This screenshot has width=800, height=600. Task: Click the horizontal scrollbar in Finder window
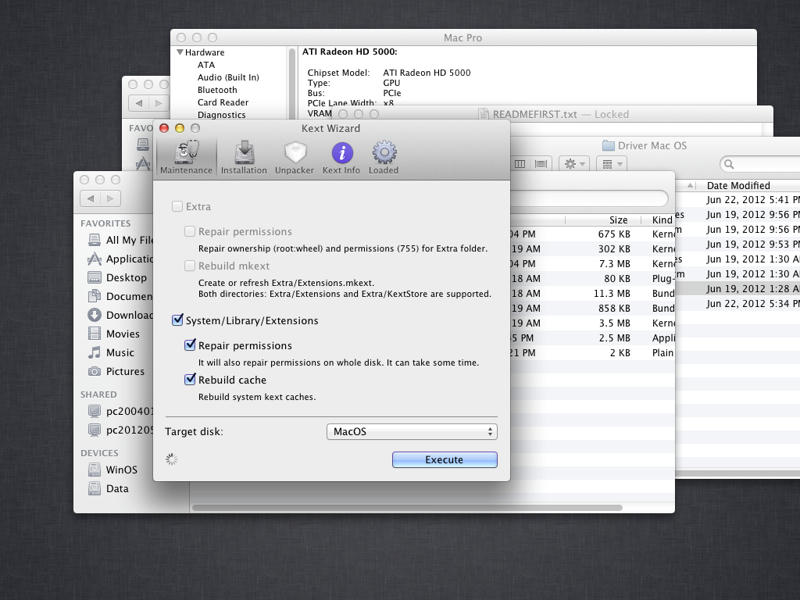[407, 508]
